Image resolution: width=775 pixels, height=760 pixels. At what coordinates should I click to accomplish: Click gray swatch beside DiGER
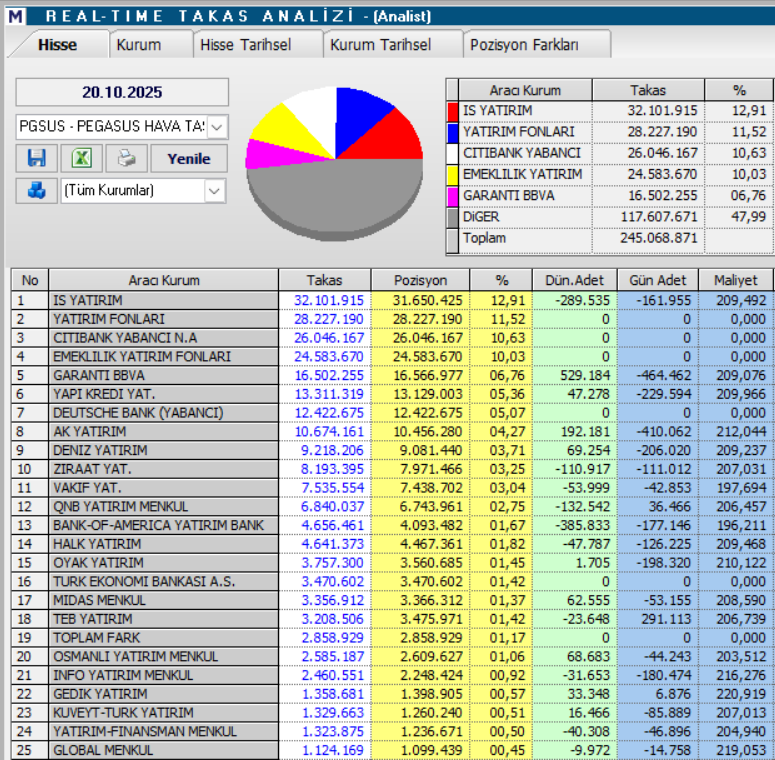[x=453, y=217]
